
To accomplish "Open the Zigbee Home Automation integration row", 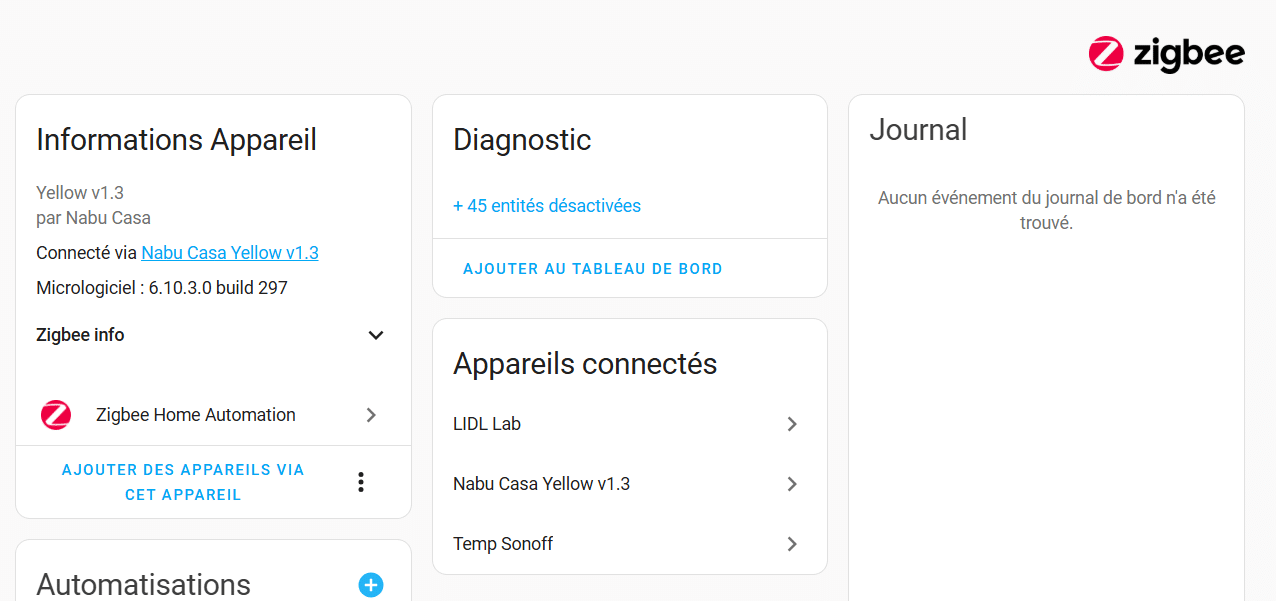I will click(x=214, y=415).
